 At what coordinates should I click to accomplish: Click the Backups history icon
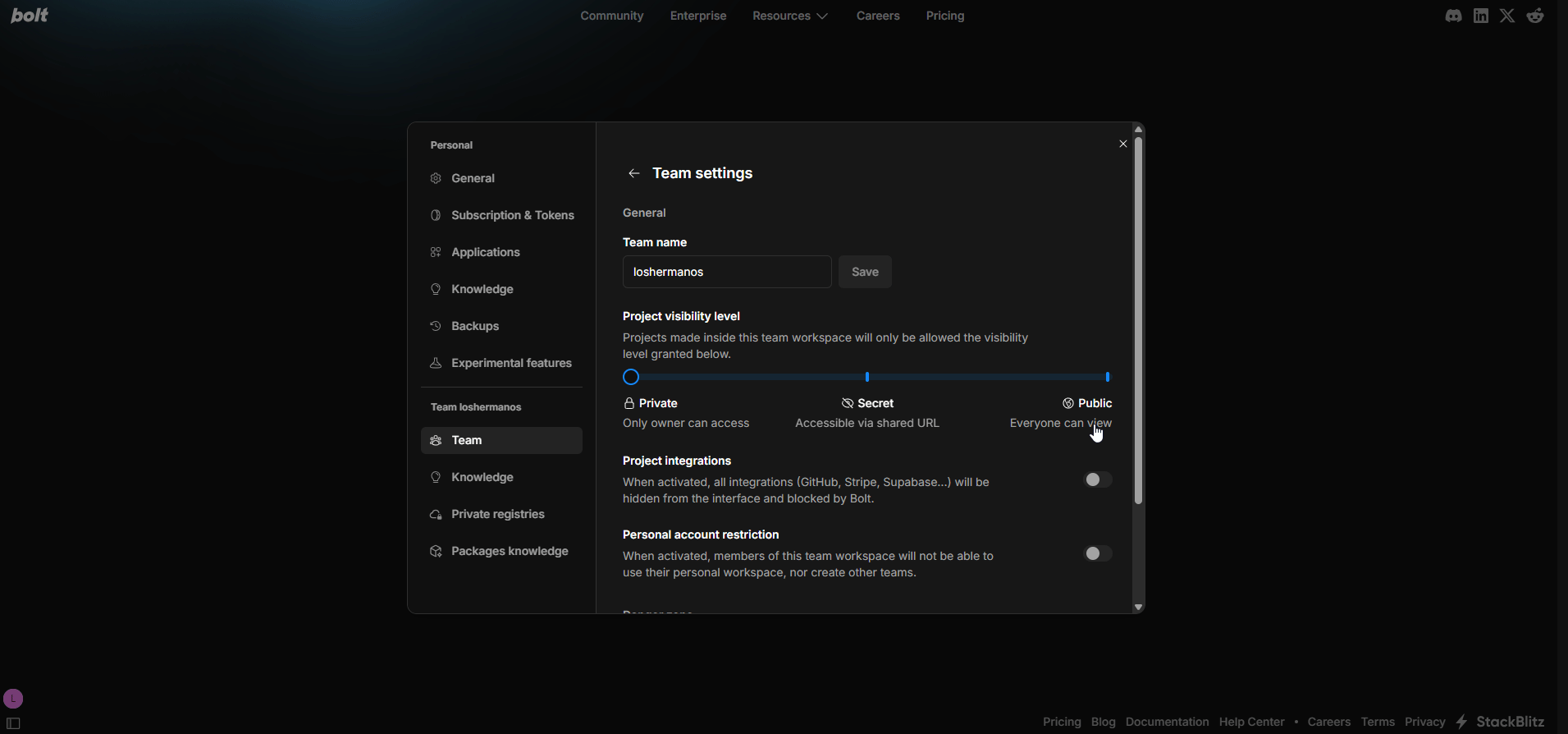point(436,326)
